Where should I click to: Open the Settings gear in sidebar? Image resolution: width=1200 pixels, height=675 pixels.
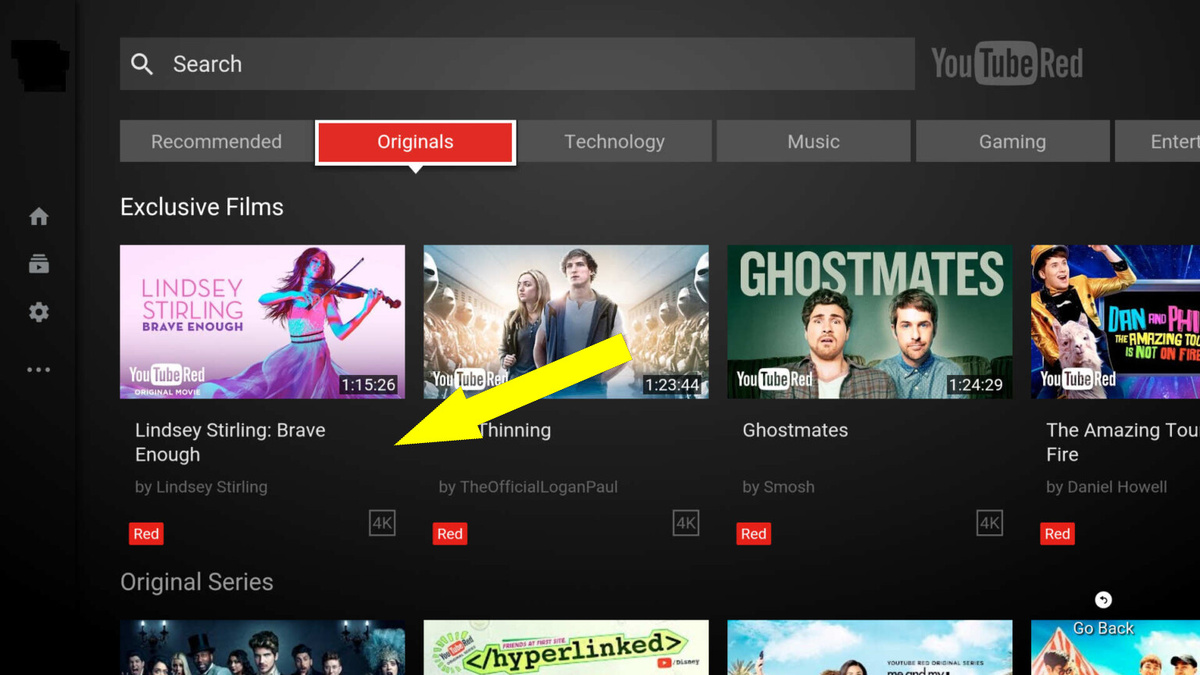39,312
